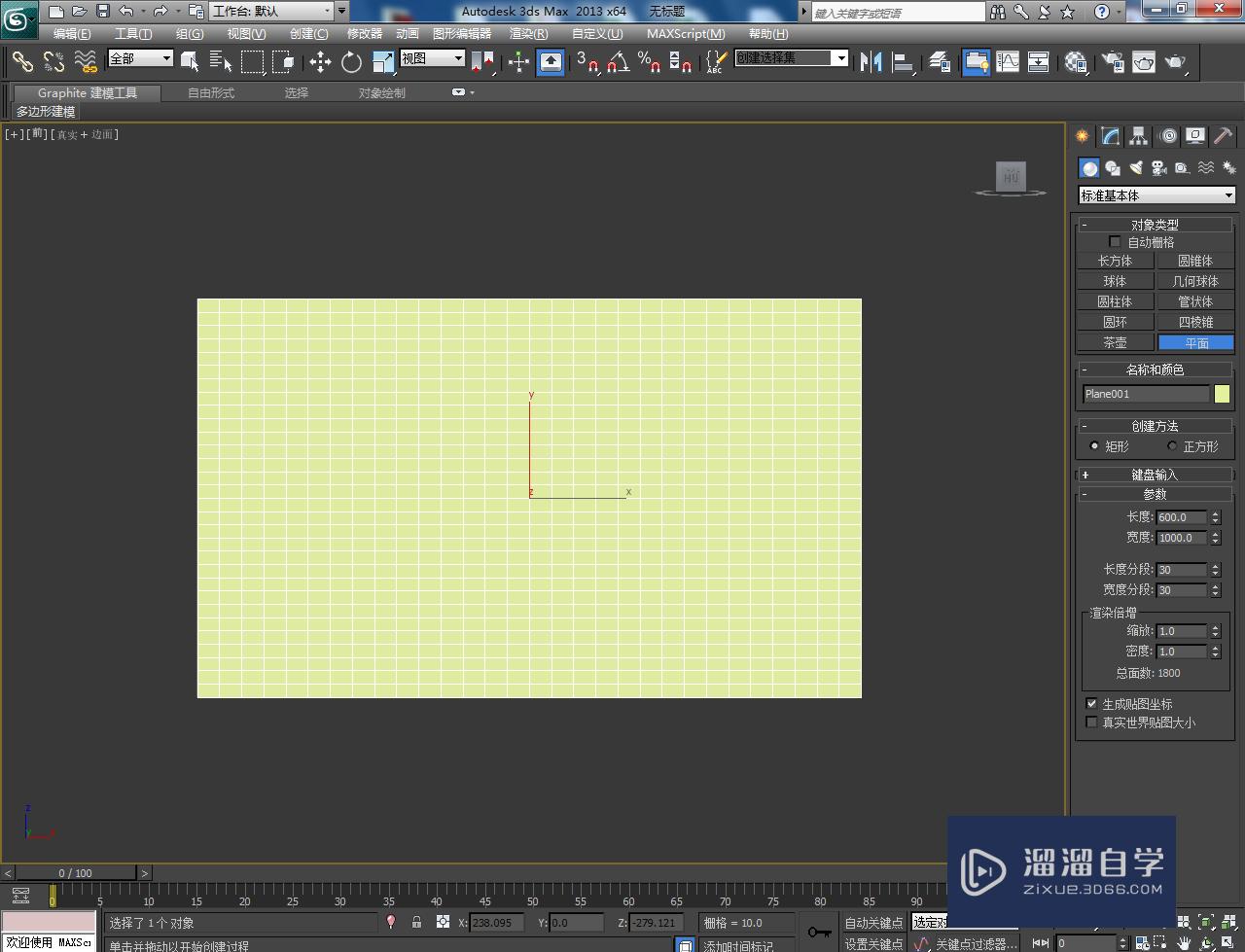
Task: Open the 编辑(E) menu
Action: click(x=72, y=34)
